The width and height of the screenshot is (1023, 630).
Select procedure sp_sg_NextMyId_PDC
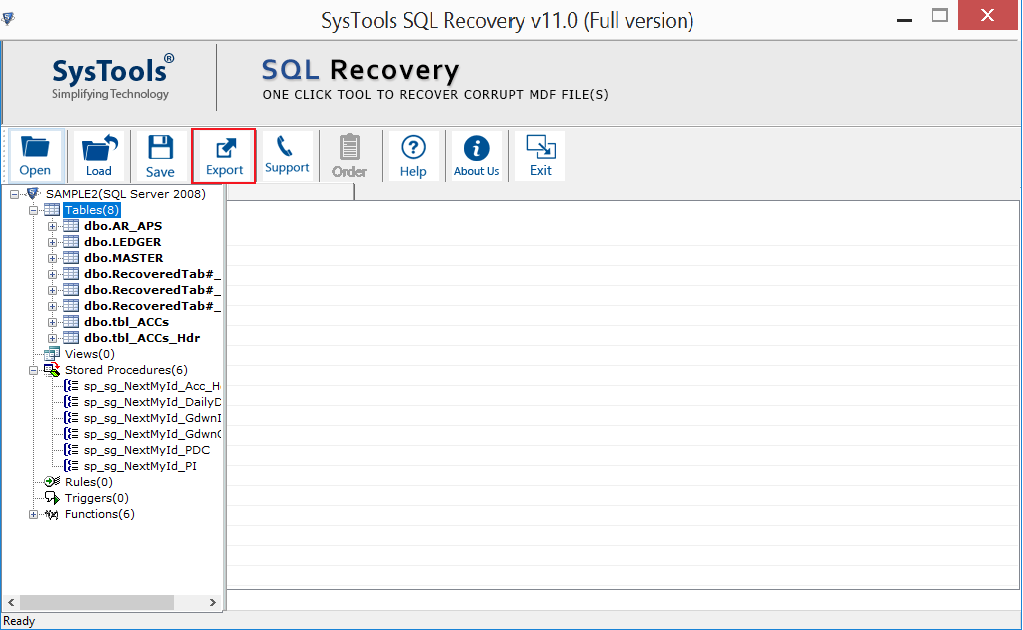coord(147,450)
